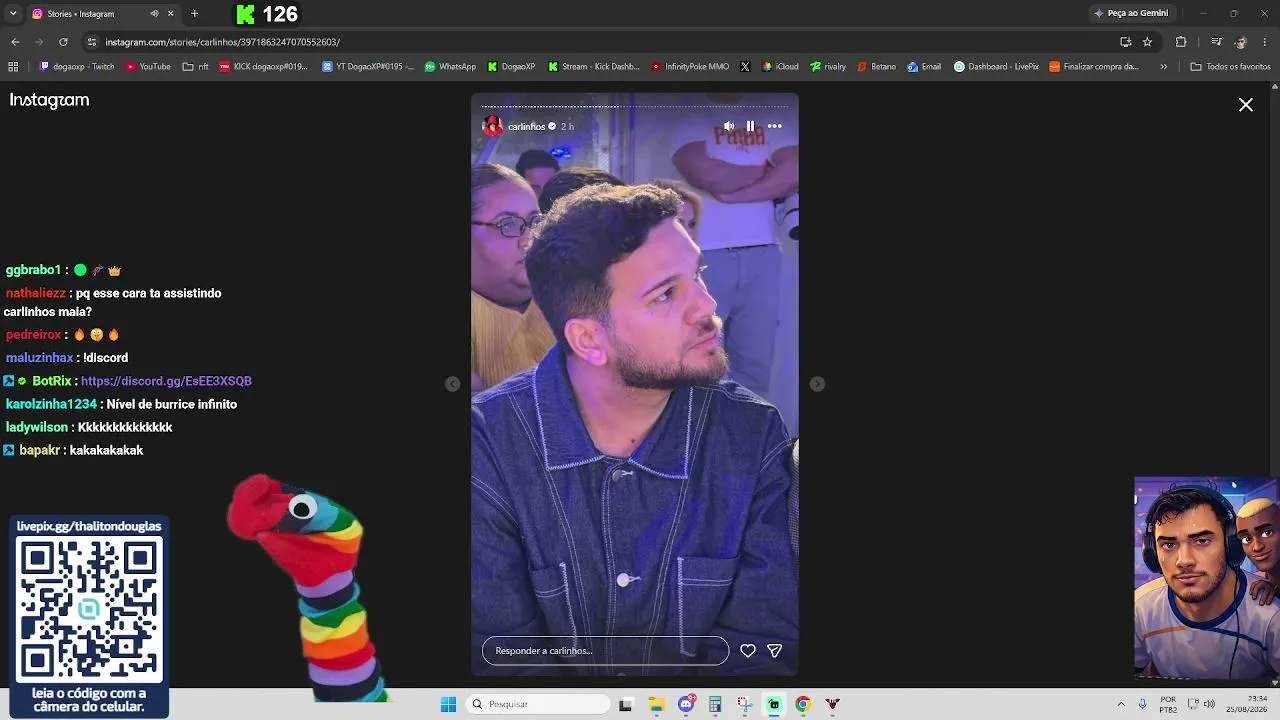The image size is (1280, 720).
Task: Open the carlinhos username link
Action: 526,127
